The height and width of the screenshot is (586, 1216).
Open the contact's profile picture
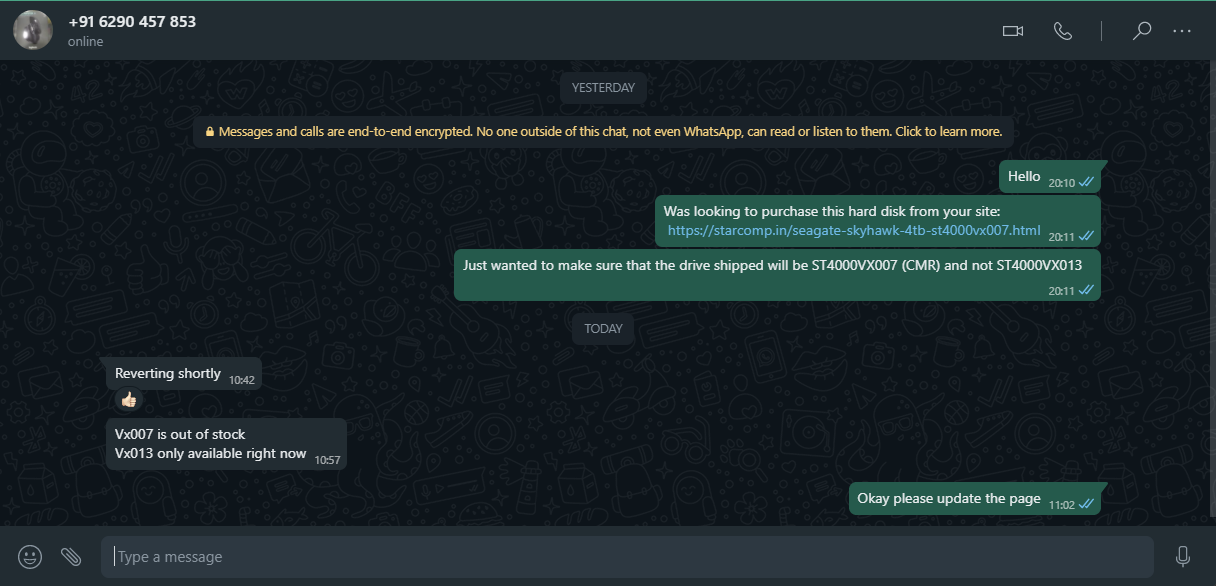[33, 30]
